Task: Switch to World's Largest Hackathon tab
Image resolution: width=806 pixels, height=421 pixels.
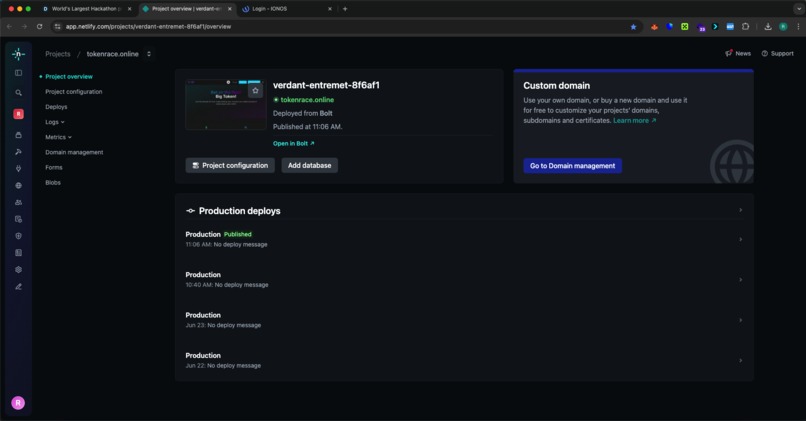Action: coord(86,9)
